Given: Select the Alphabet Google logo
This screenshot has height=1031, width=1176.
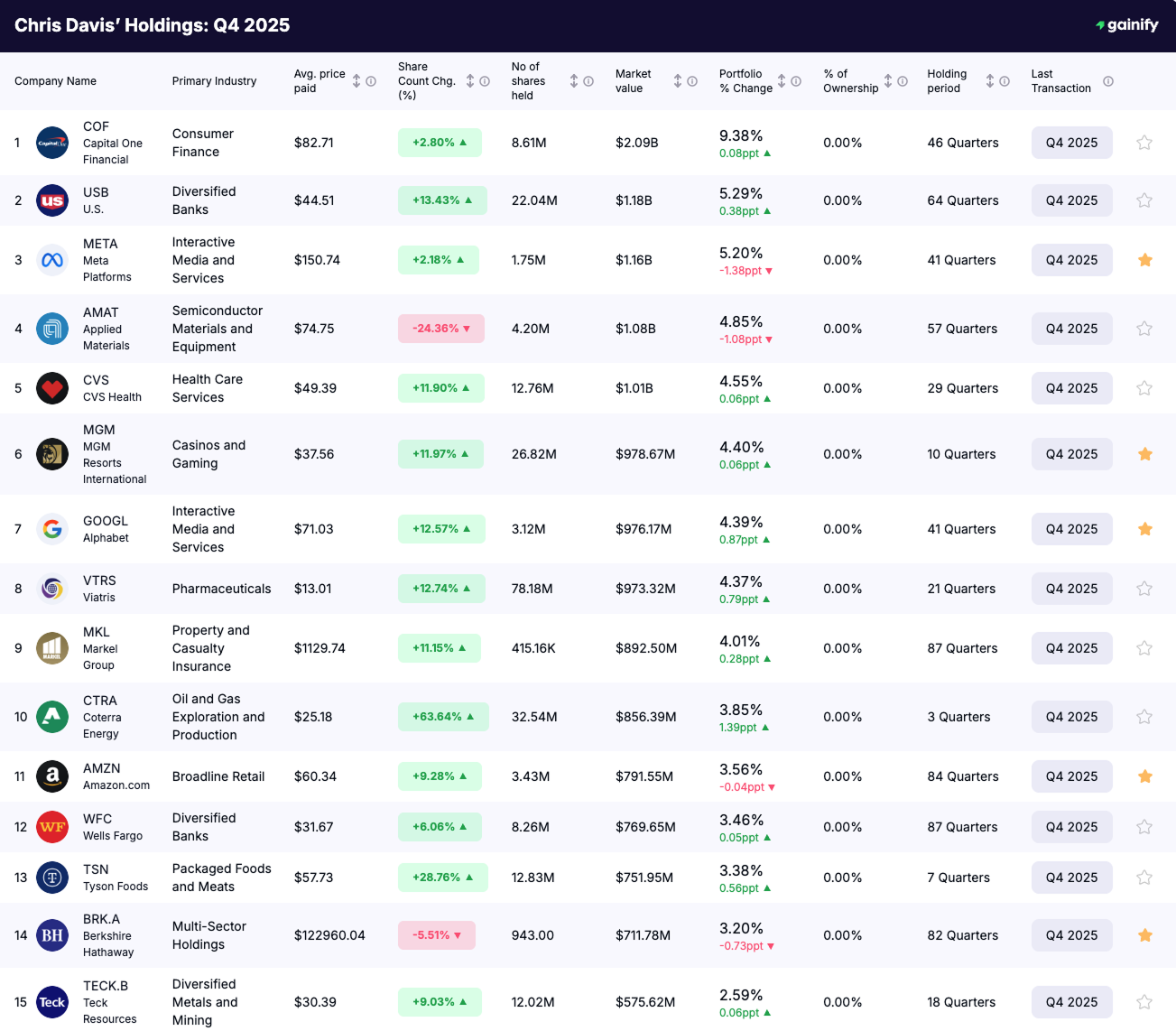Looking at the screenshot, I should click(x=51, y=529).
